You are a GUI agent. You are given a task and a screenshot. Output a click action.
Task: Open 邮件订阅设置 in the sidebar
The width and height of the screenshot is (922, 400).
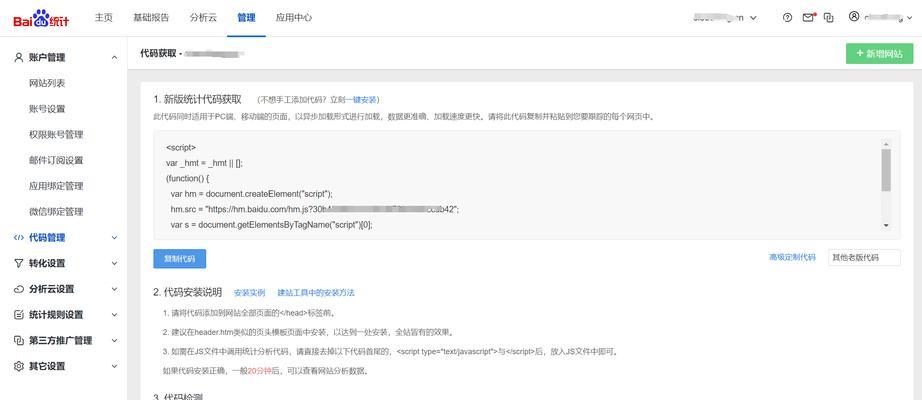point(56,161)
